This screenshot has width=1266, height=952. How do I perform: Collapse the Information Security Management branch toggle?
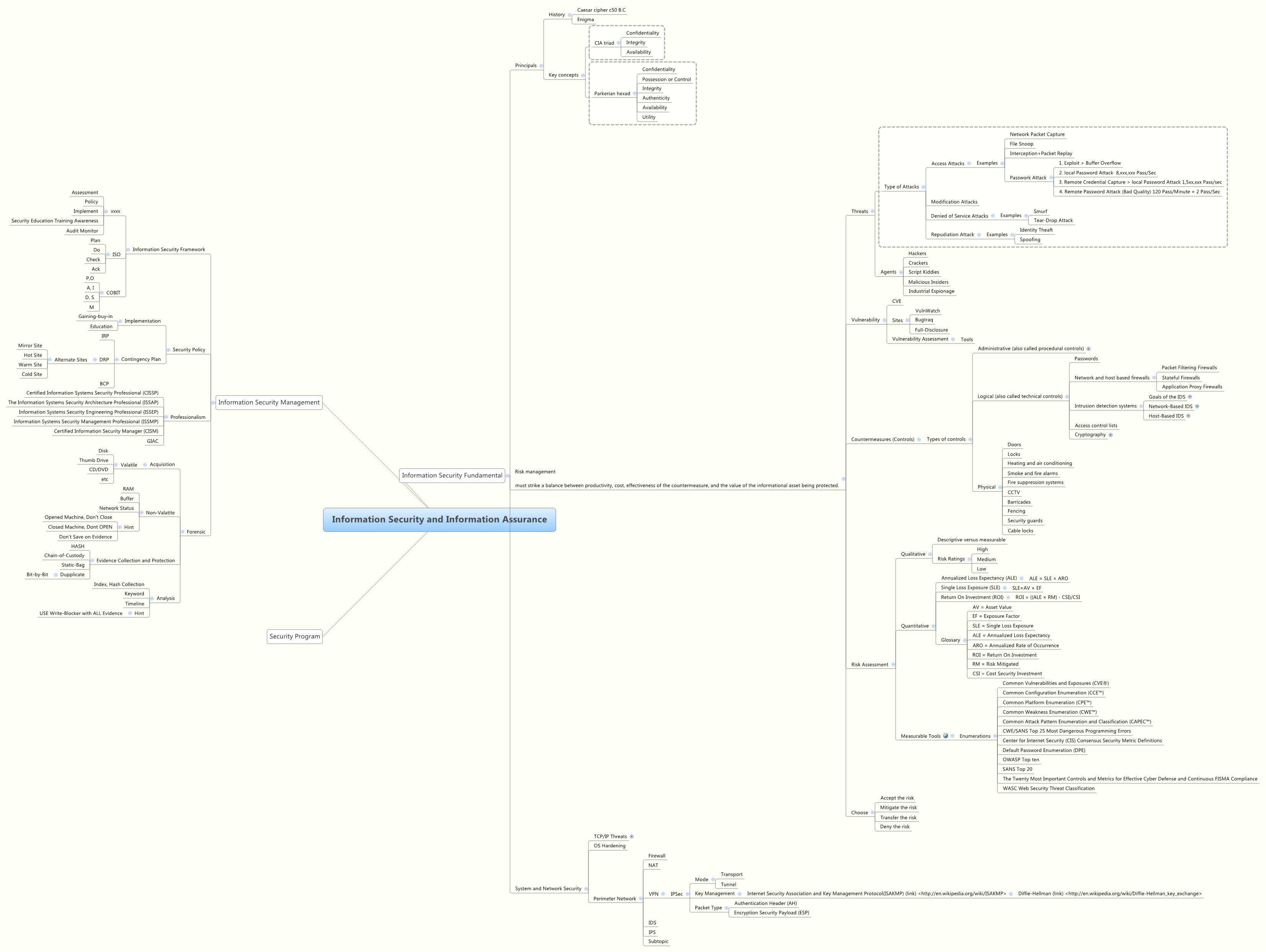click(213, 403)
